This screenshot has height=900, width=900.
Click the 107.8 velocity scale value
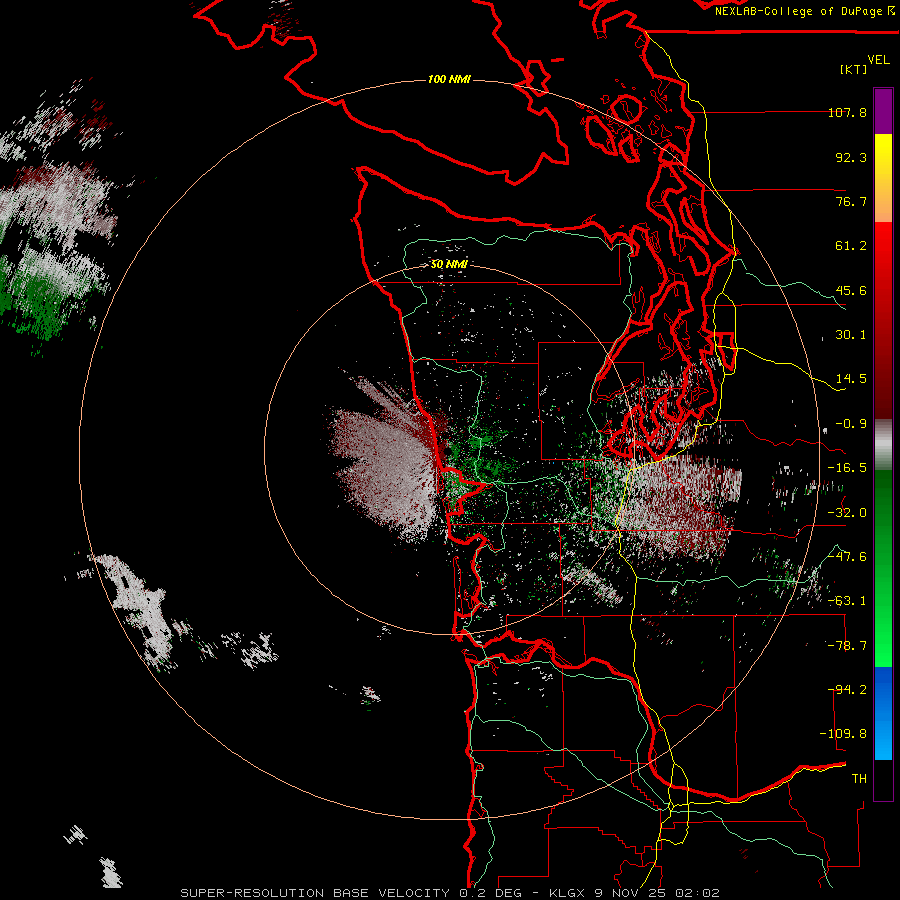pyautogui.click(x=847, y=112)
